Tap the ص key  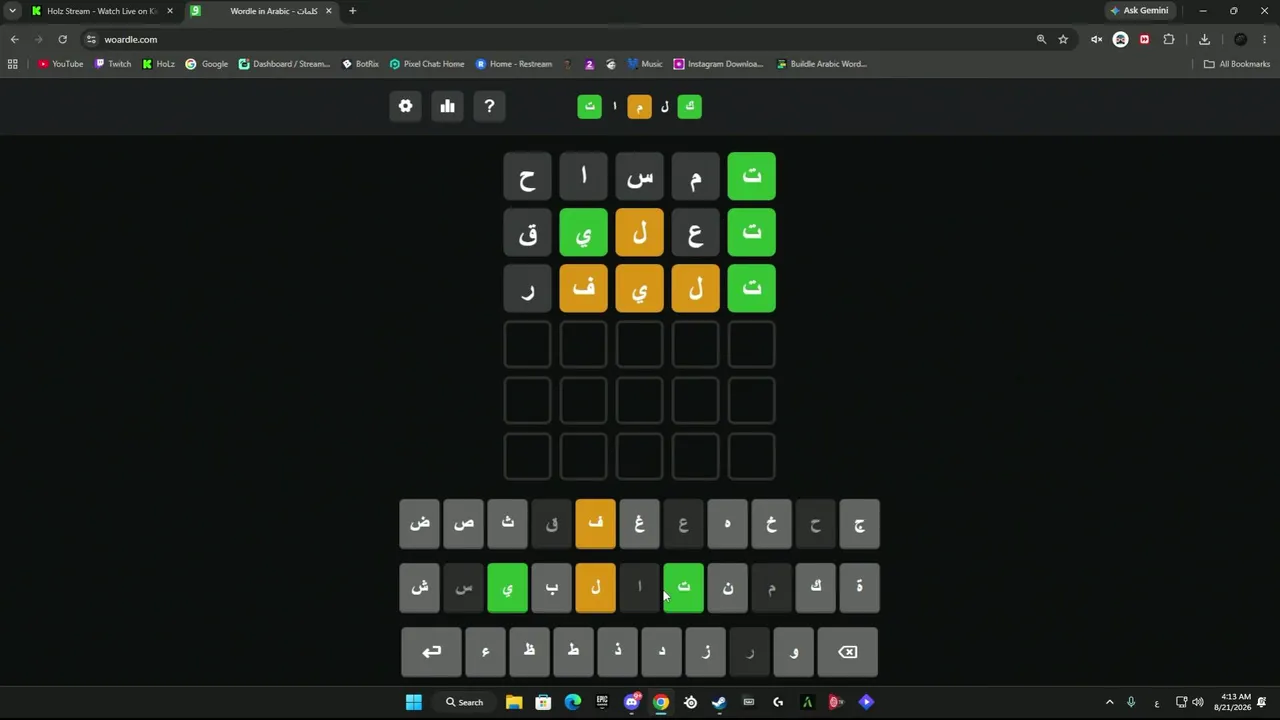click(463, 524)
